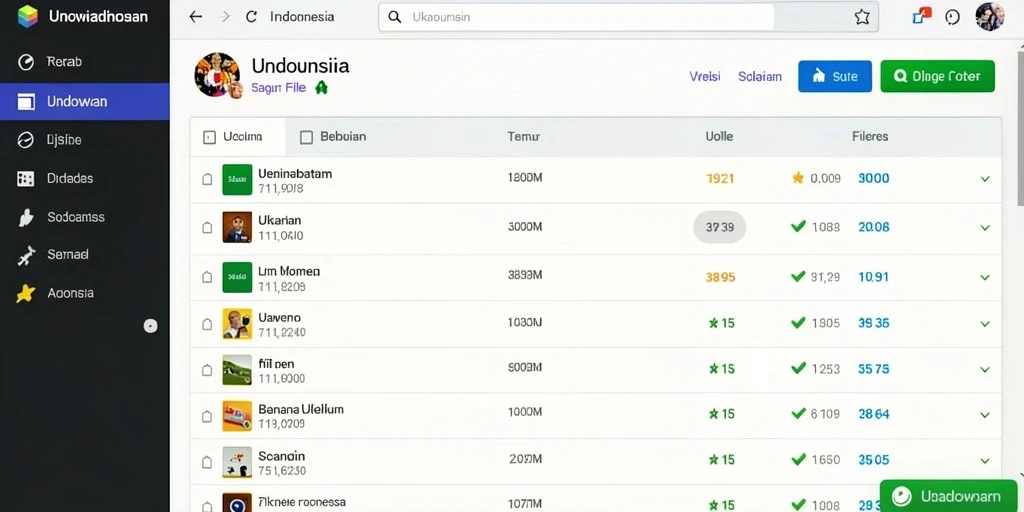This screenshot has height=512, width=1024.
Task: Select the Undowan sidebar item
Action: pos(85,102)
